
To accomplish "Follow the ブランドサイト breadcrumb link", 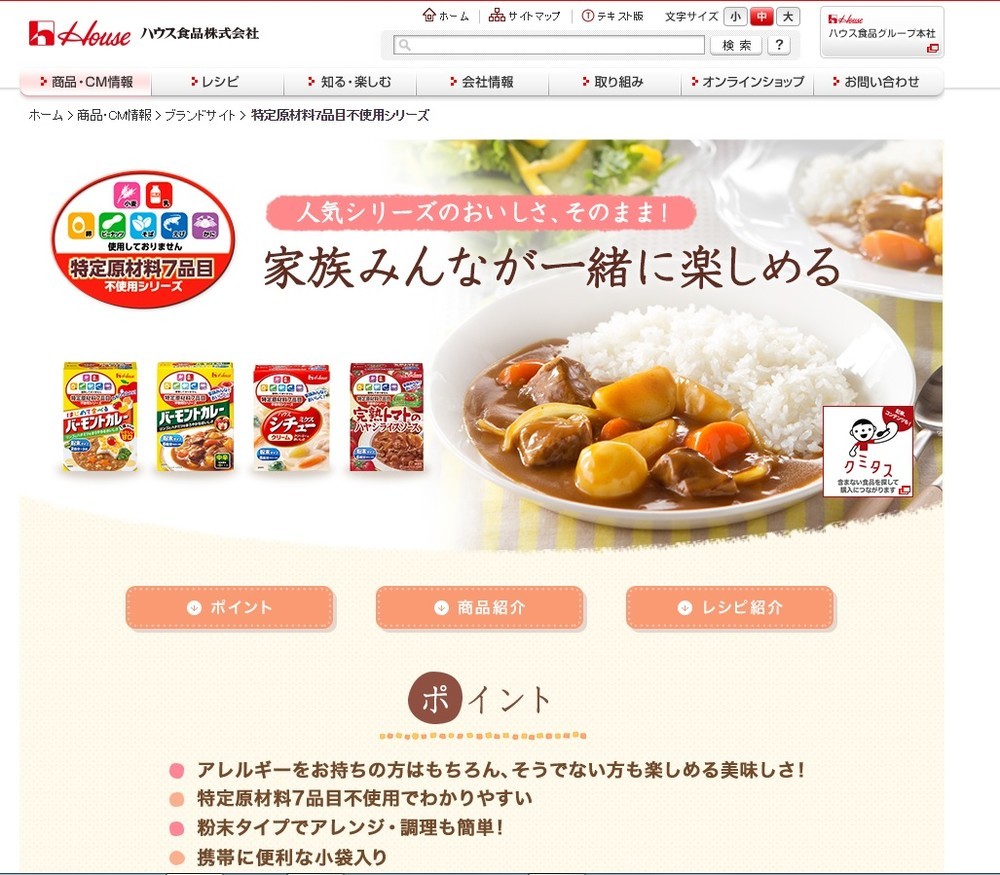I will 200,115.
